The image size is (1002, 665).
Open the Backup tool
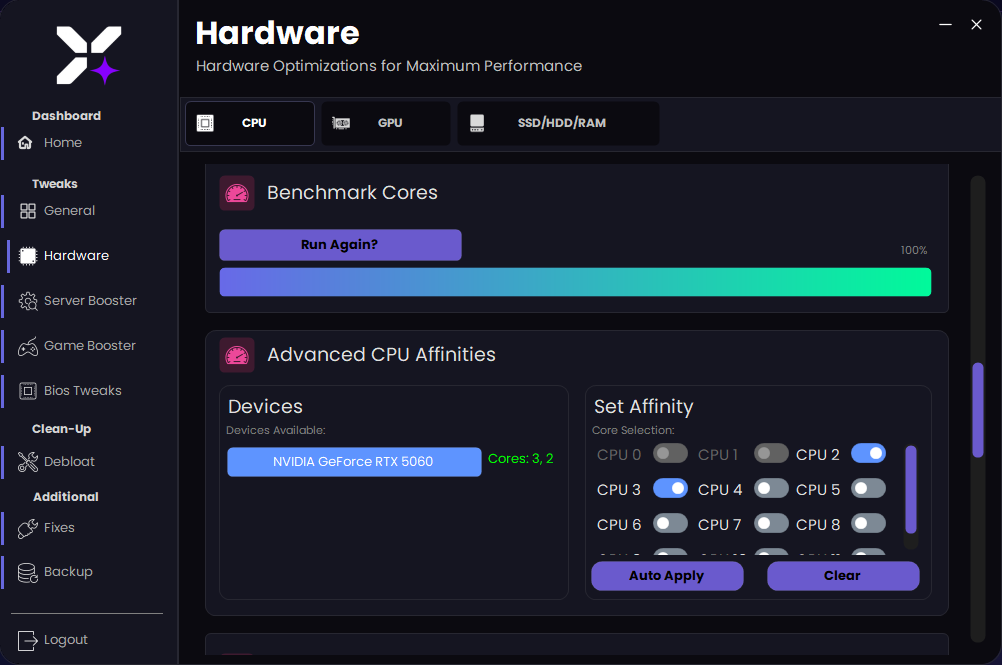pyautogui.click(x=65, y=571)
